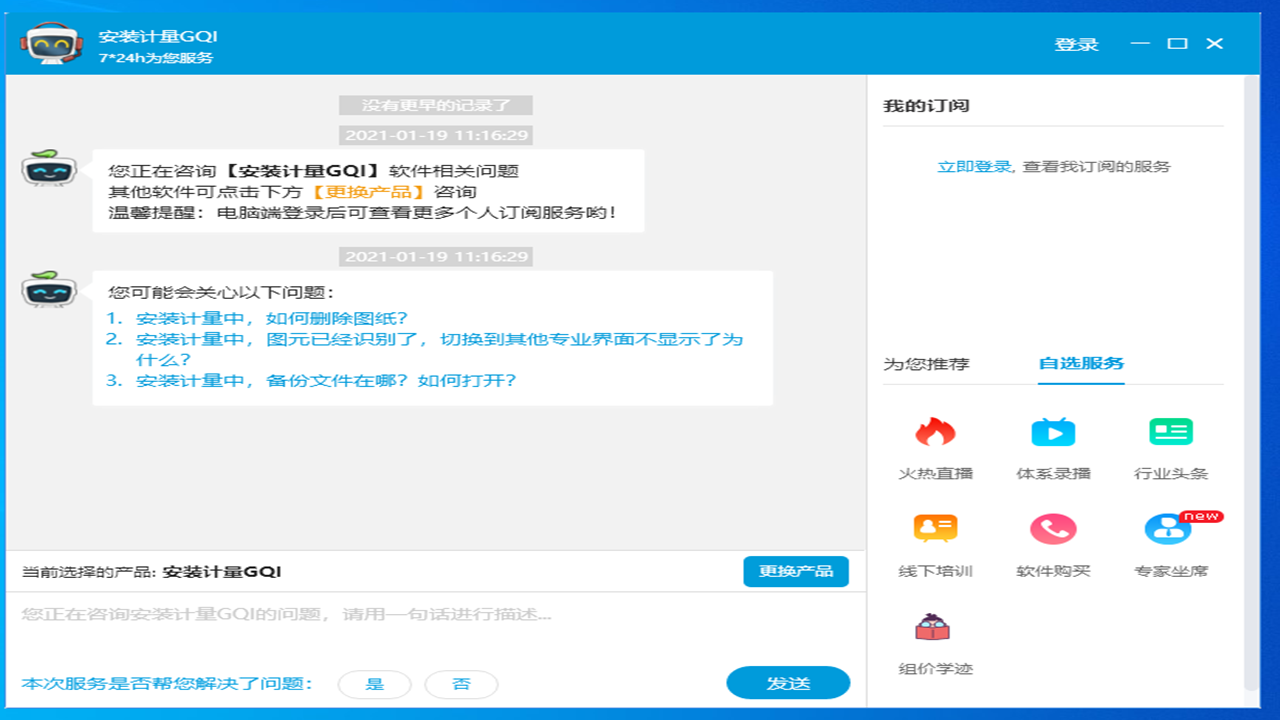1280x720 pixels.
Task: Stay on the 自选服务 tab
Action: click(1081, 366)
